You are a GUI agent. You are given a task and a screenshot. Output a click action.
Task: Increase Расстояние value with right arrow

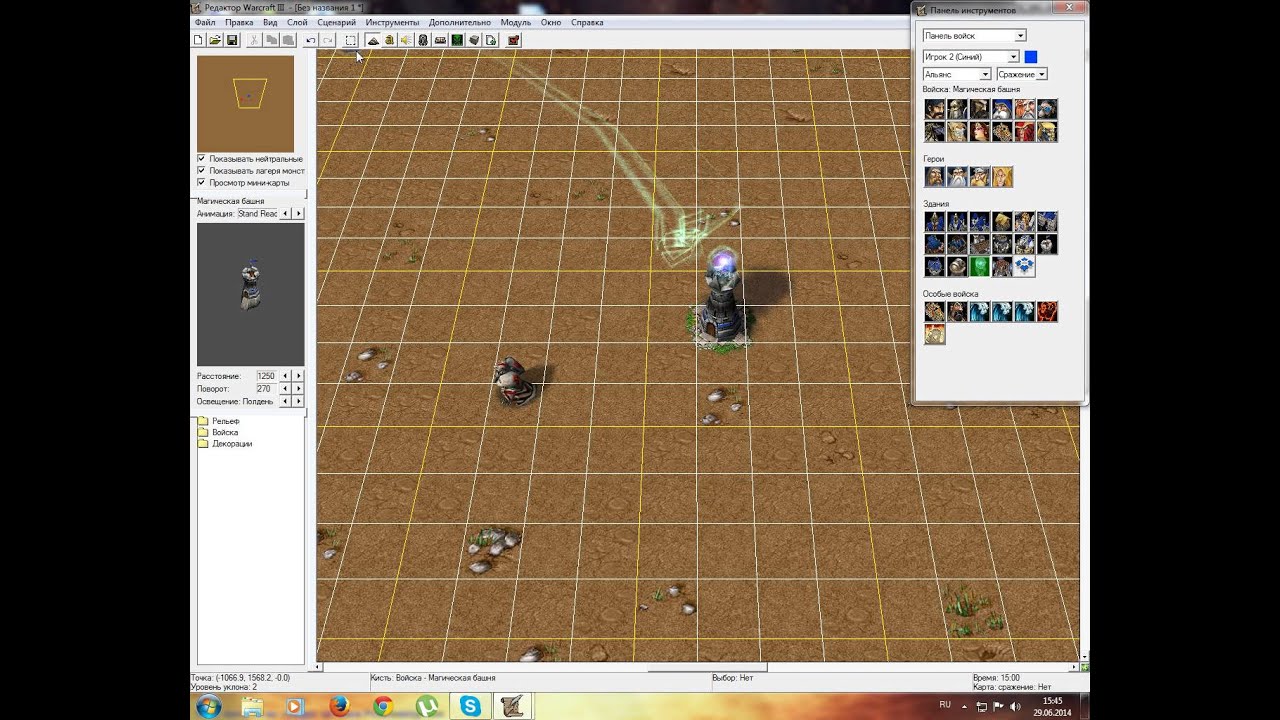[298, 376]
